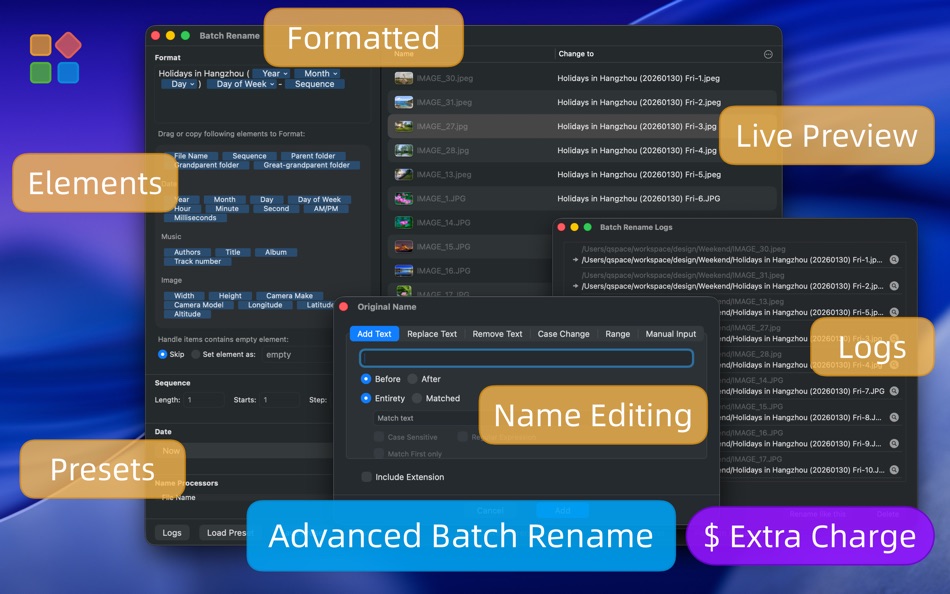
Task: Click the Great-grandparent folder element
Action: pos(306,165)
